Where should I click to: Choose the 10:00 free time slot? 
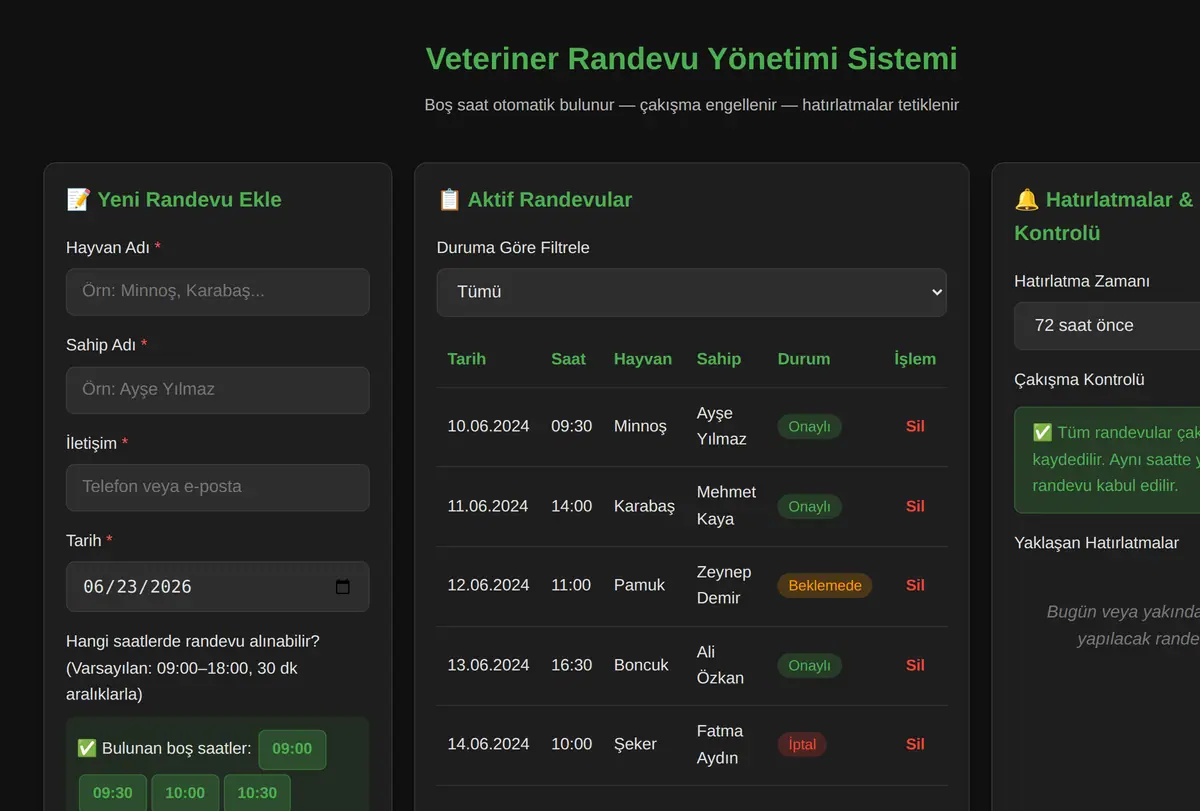click(185, 793)
